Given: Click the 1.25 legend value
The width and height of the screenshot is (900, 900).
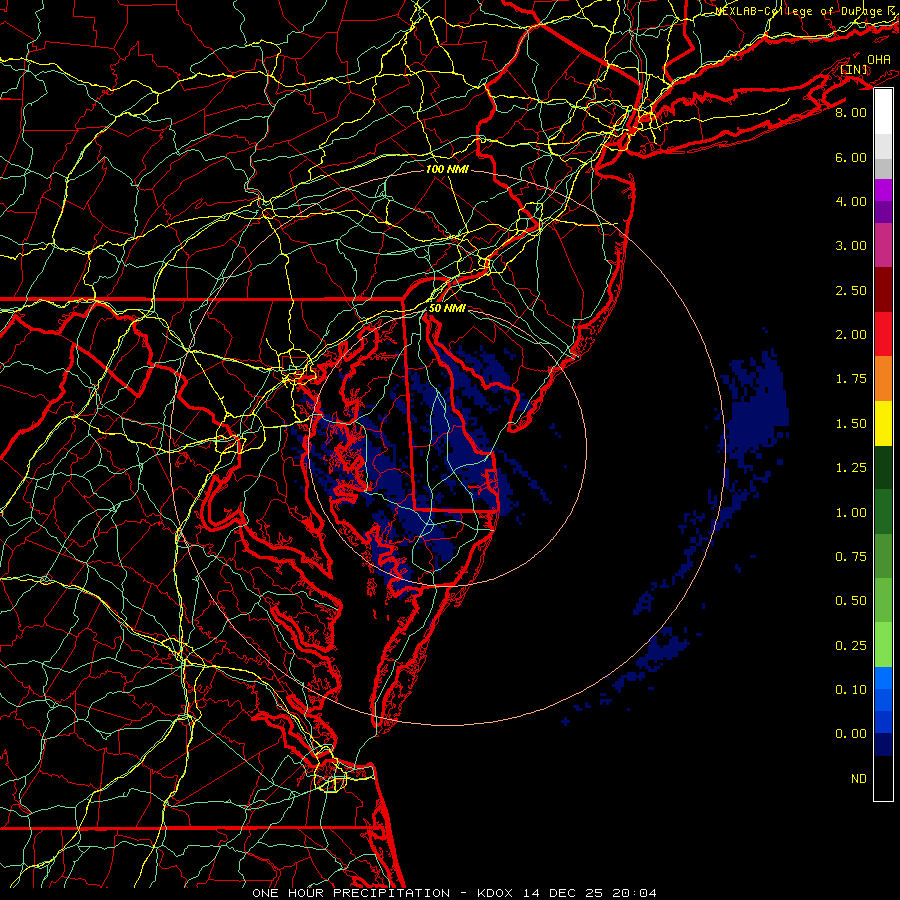Looking at the screenshot, I should point(851,468).
